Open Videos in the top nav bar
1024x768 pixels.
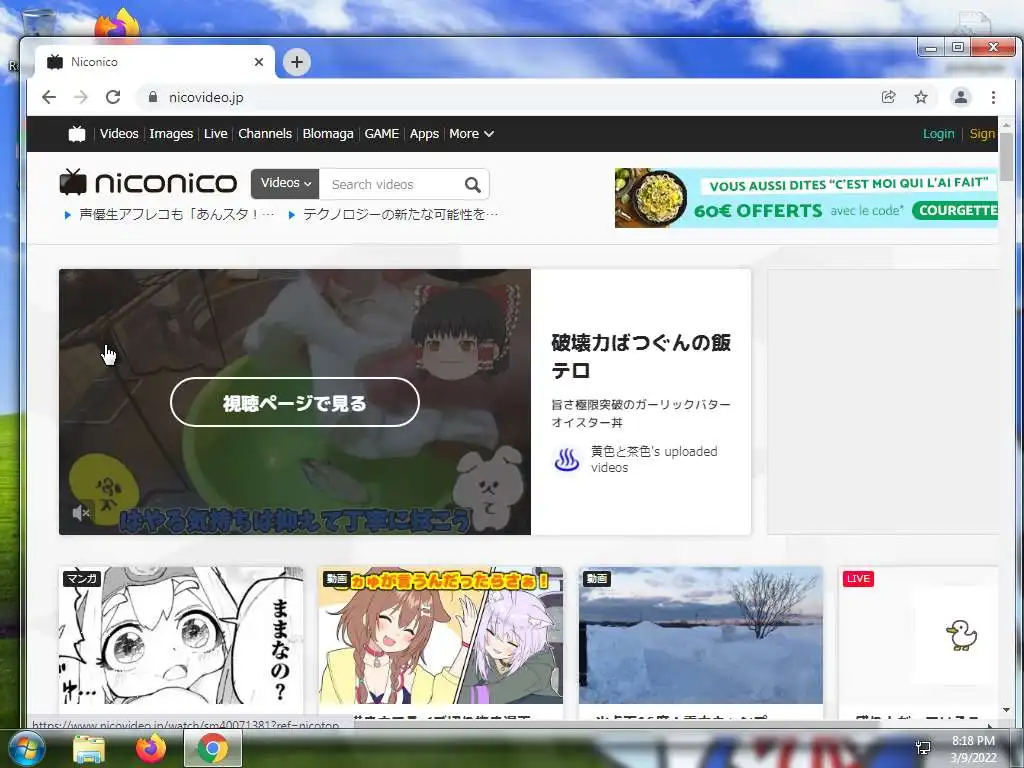click(119, 134)
